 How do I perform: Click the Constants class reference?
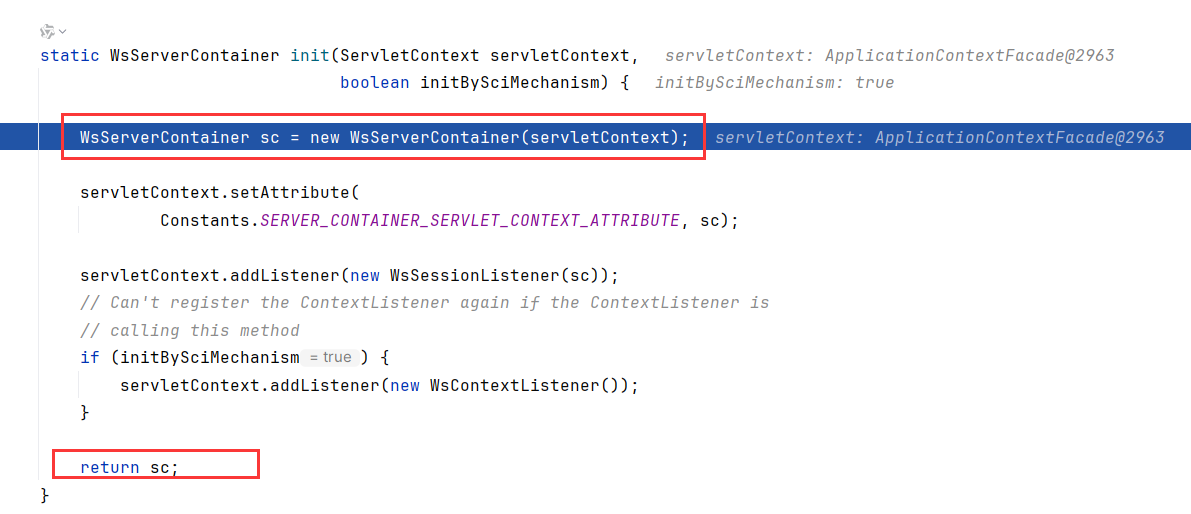(x=205, y=220)
